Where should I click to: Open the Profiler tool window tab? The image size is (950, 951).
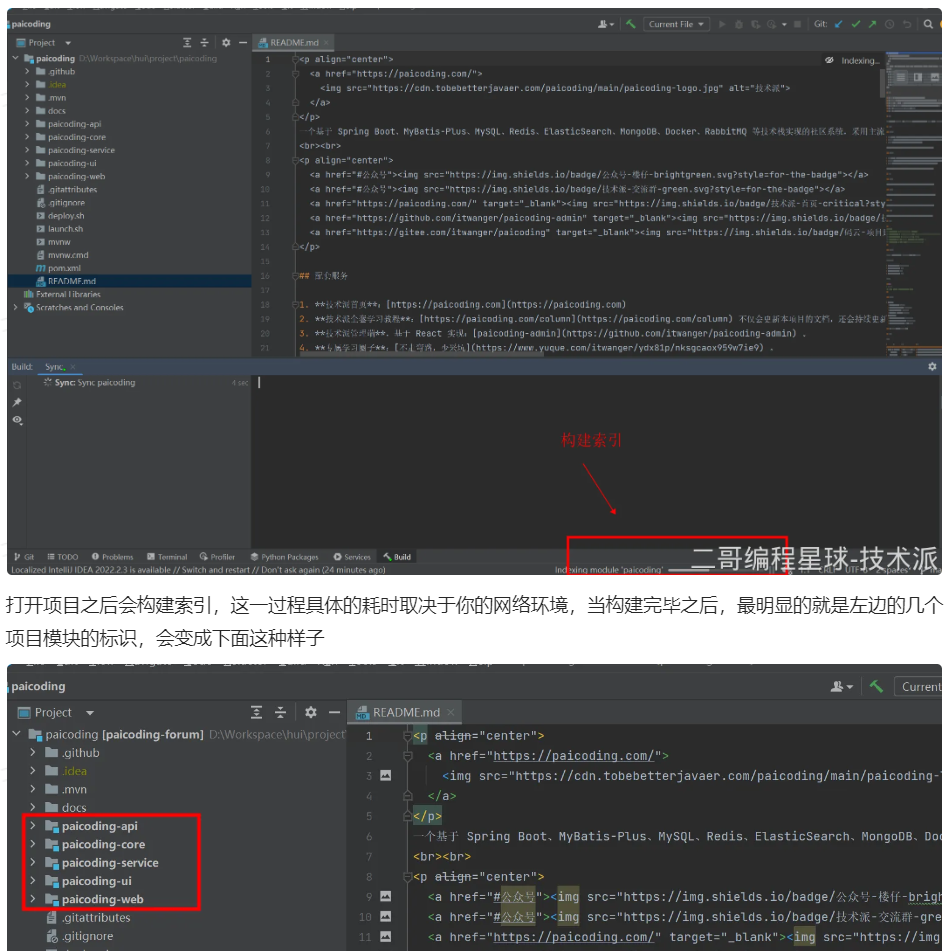[217, 557]
